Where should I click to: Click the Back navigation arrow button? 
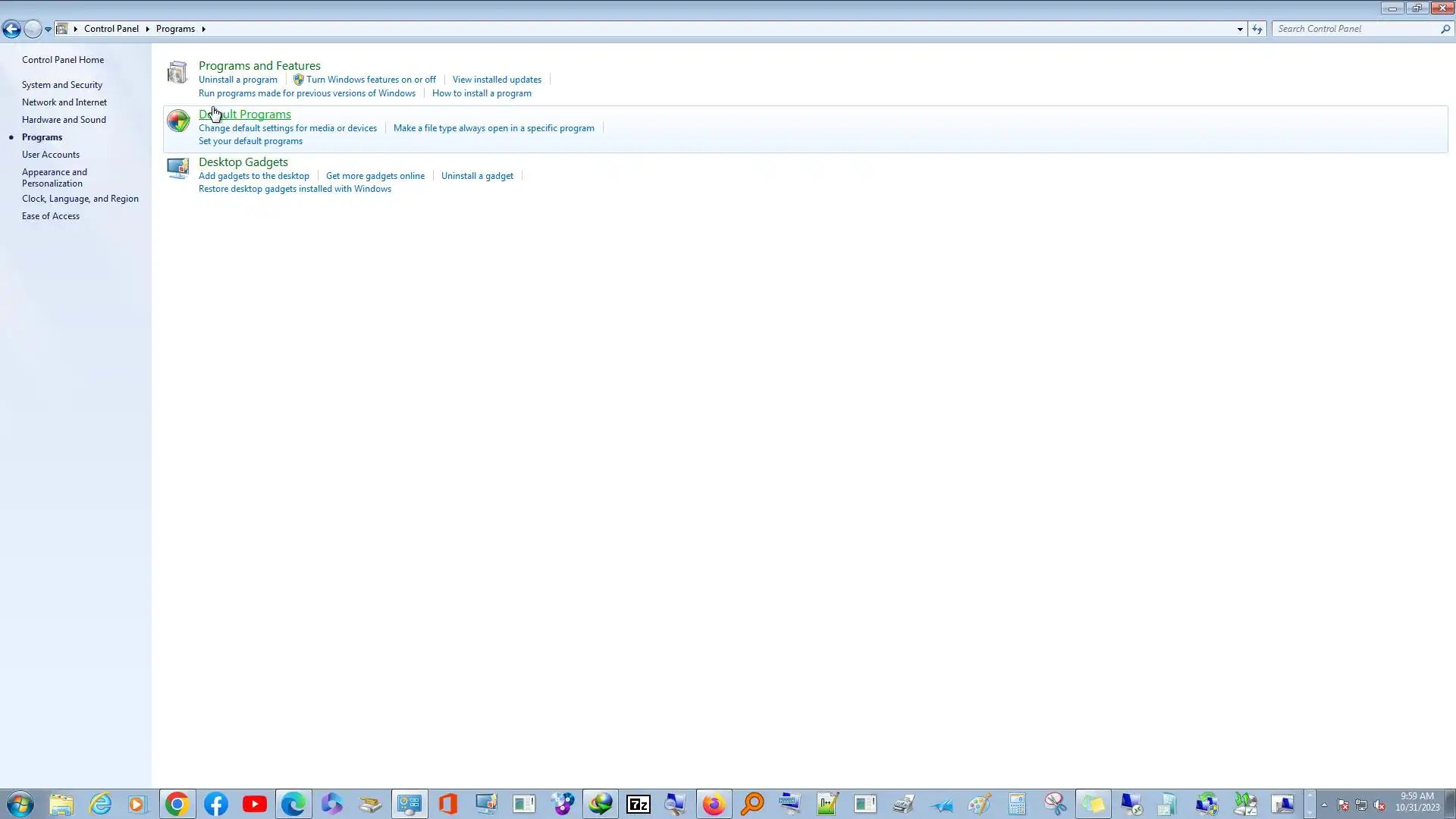(x=11, y=30)
